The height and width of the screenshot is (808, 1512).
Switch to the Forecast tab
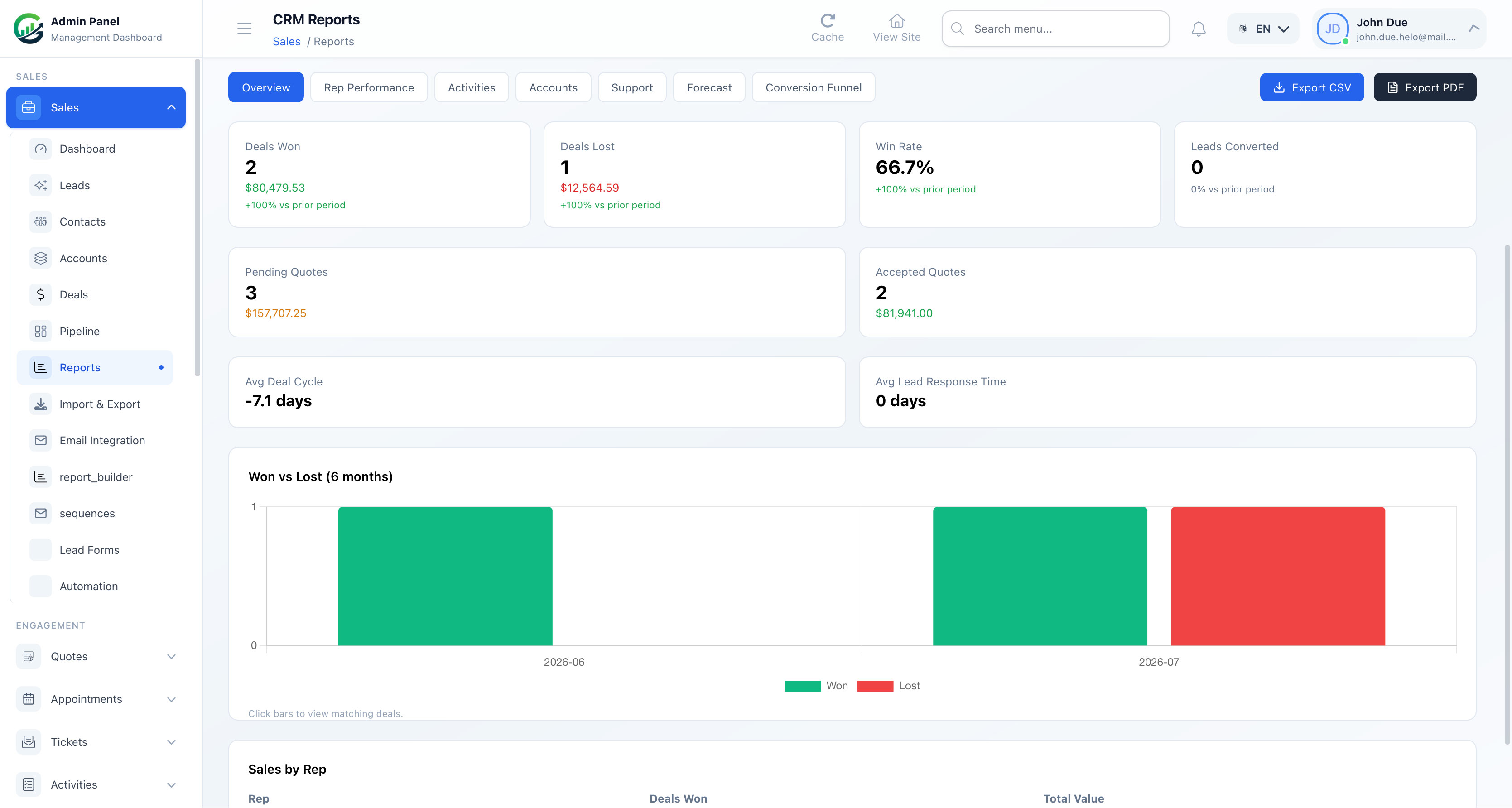[x=709, y=87]
